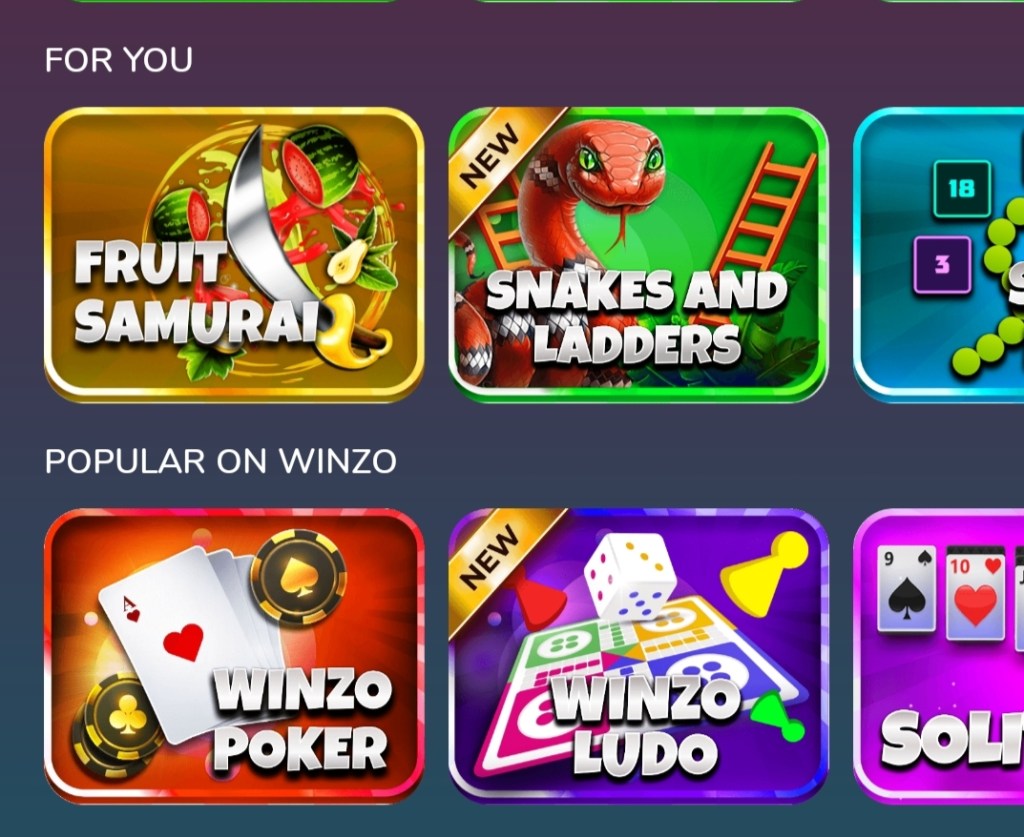1024x837 pixels.
Task: Click the purple number 3 block
Action: (x=942, y=264)
